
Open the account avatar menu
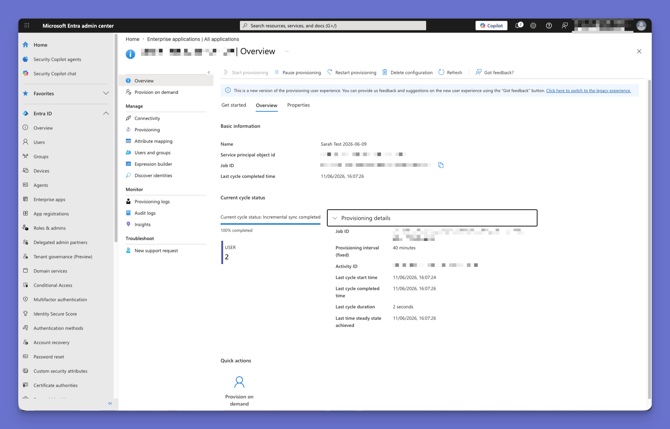pyautogui.click(x=641, y=26)
